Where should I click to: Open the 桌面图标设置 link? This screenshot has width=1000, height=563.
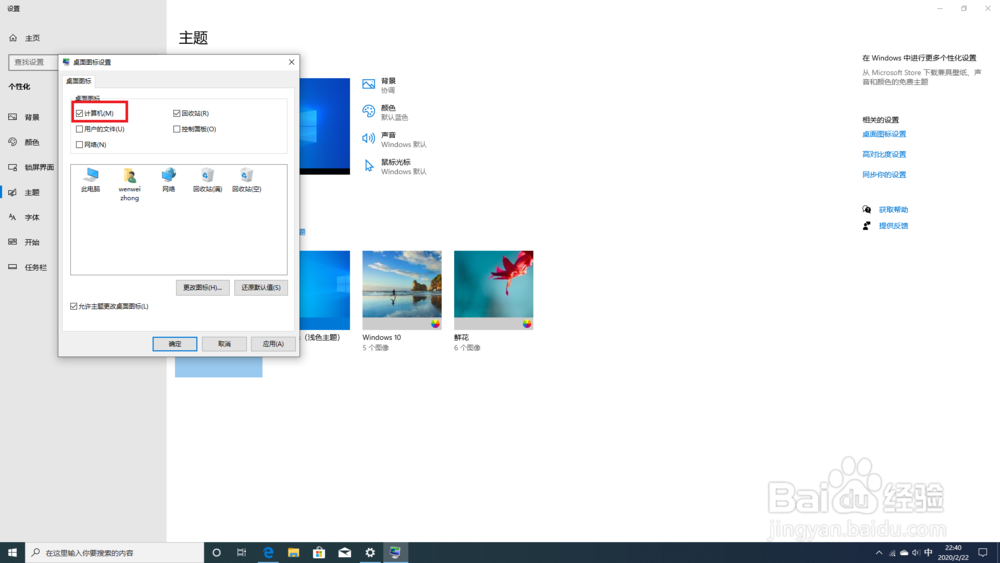click(884, 134)
